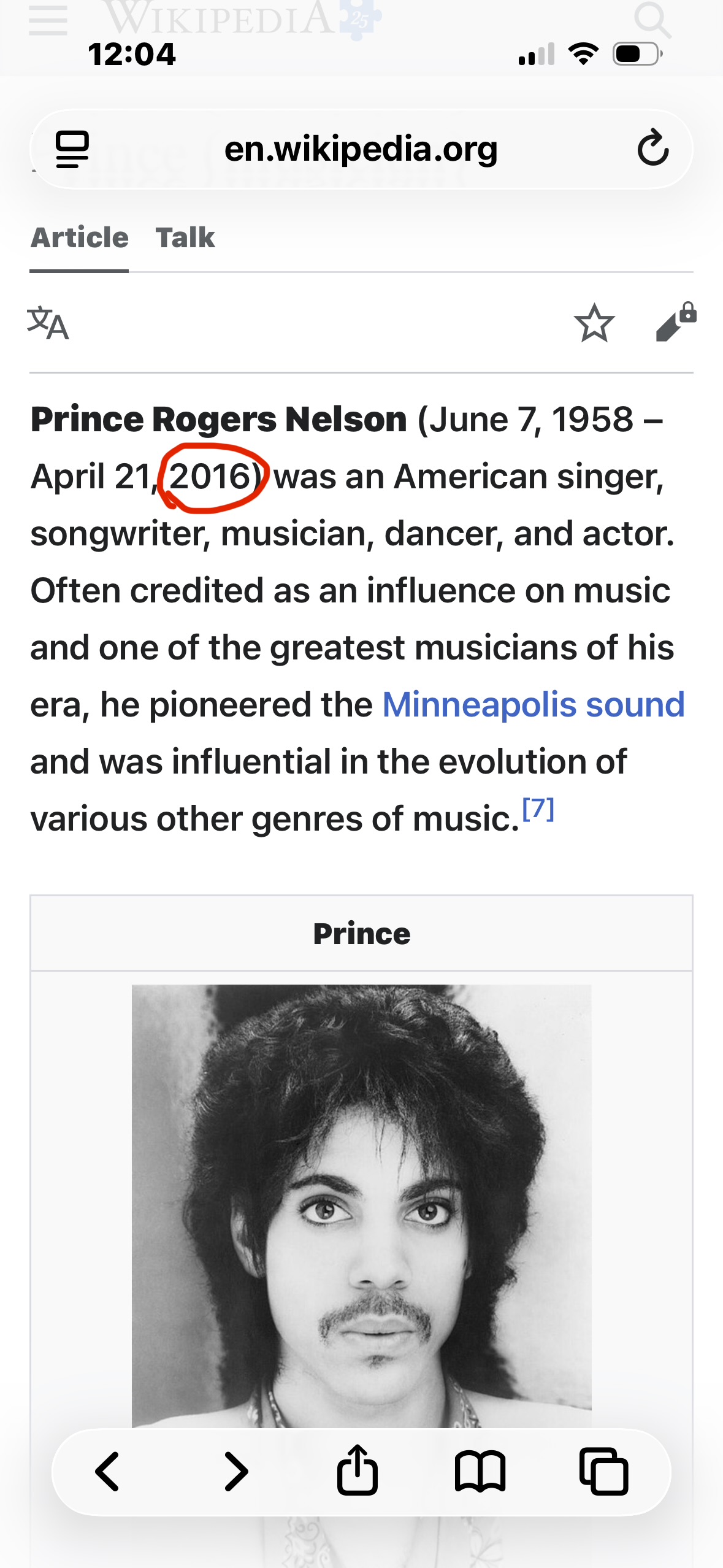The width and height of the screenshot is (723, 1568).
Task: Tap the circled year 2016
Action: (210, 477)
